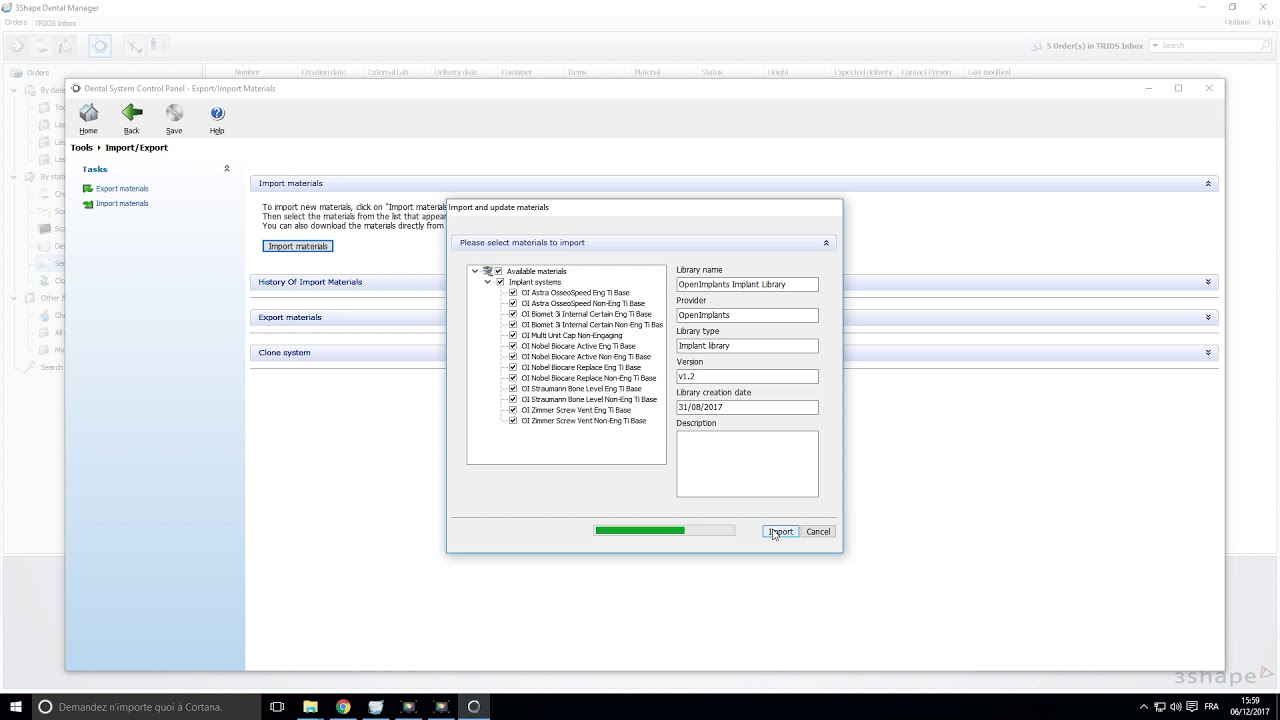Screen dimensions: 1280x720
Task: Click inside the Description text box
Action: coord(747,464)
